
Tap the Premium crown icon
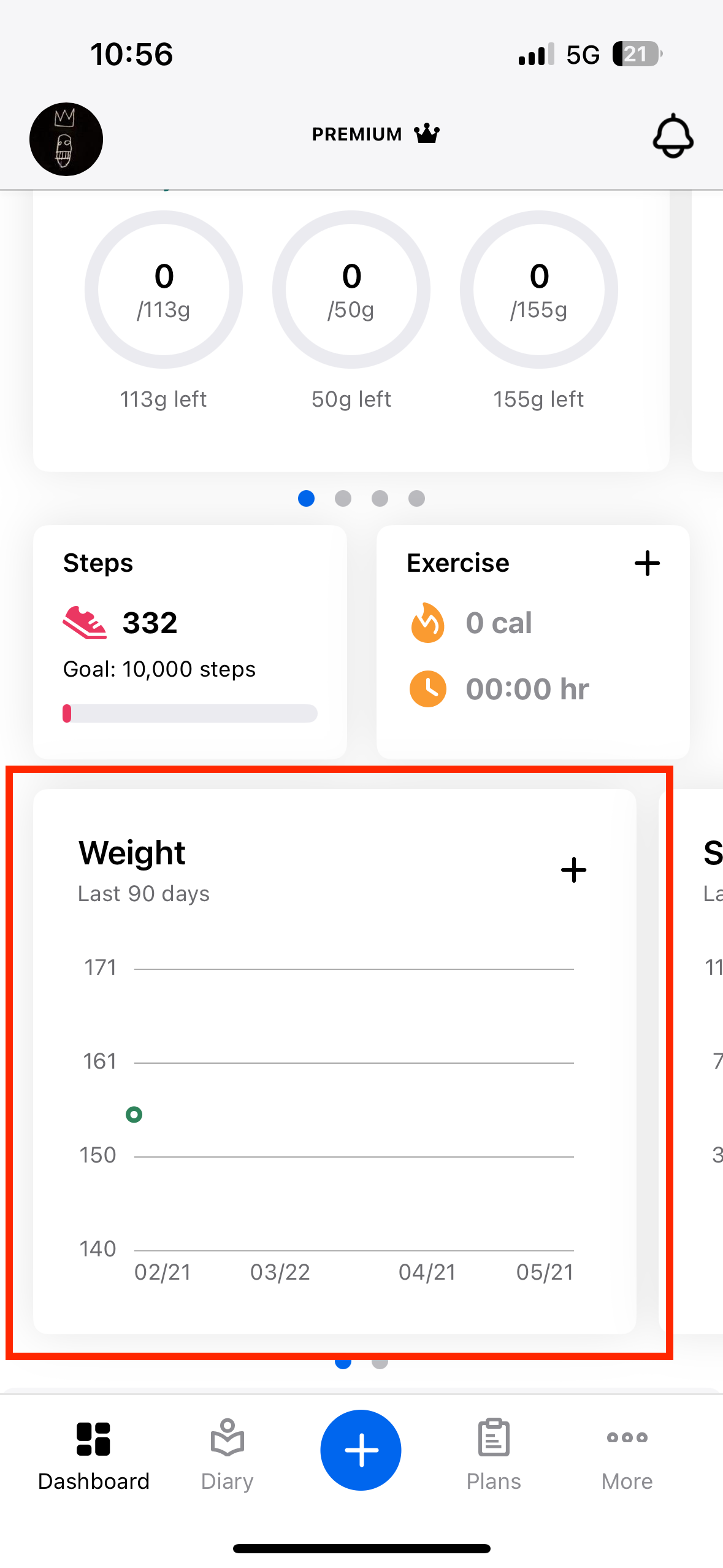[427, 133]
